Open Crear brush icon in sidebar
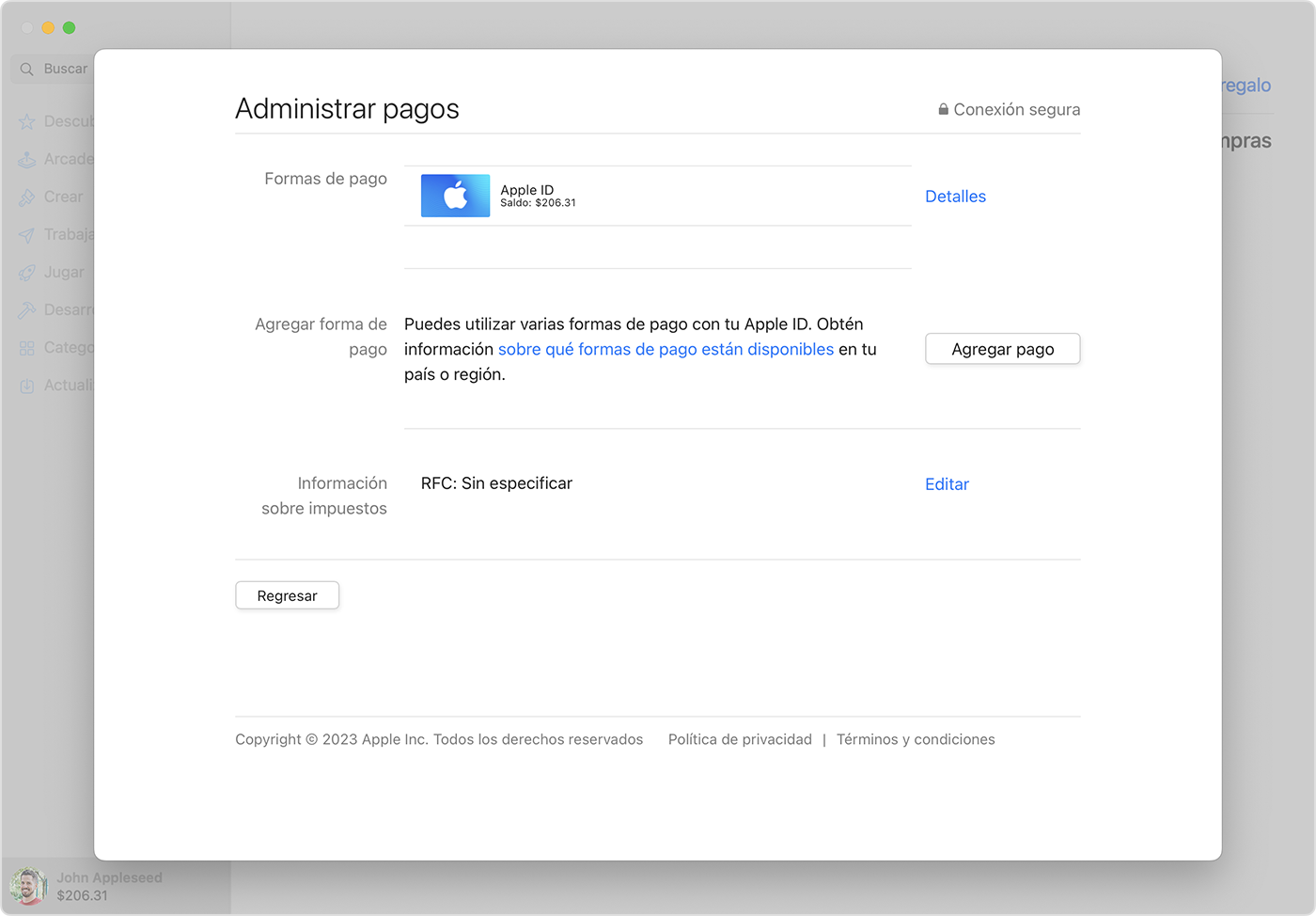The image size is (1316, 916). [27, 197]
